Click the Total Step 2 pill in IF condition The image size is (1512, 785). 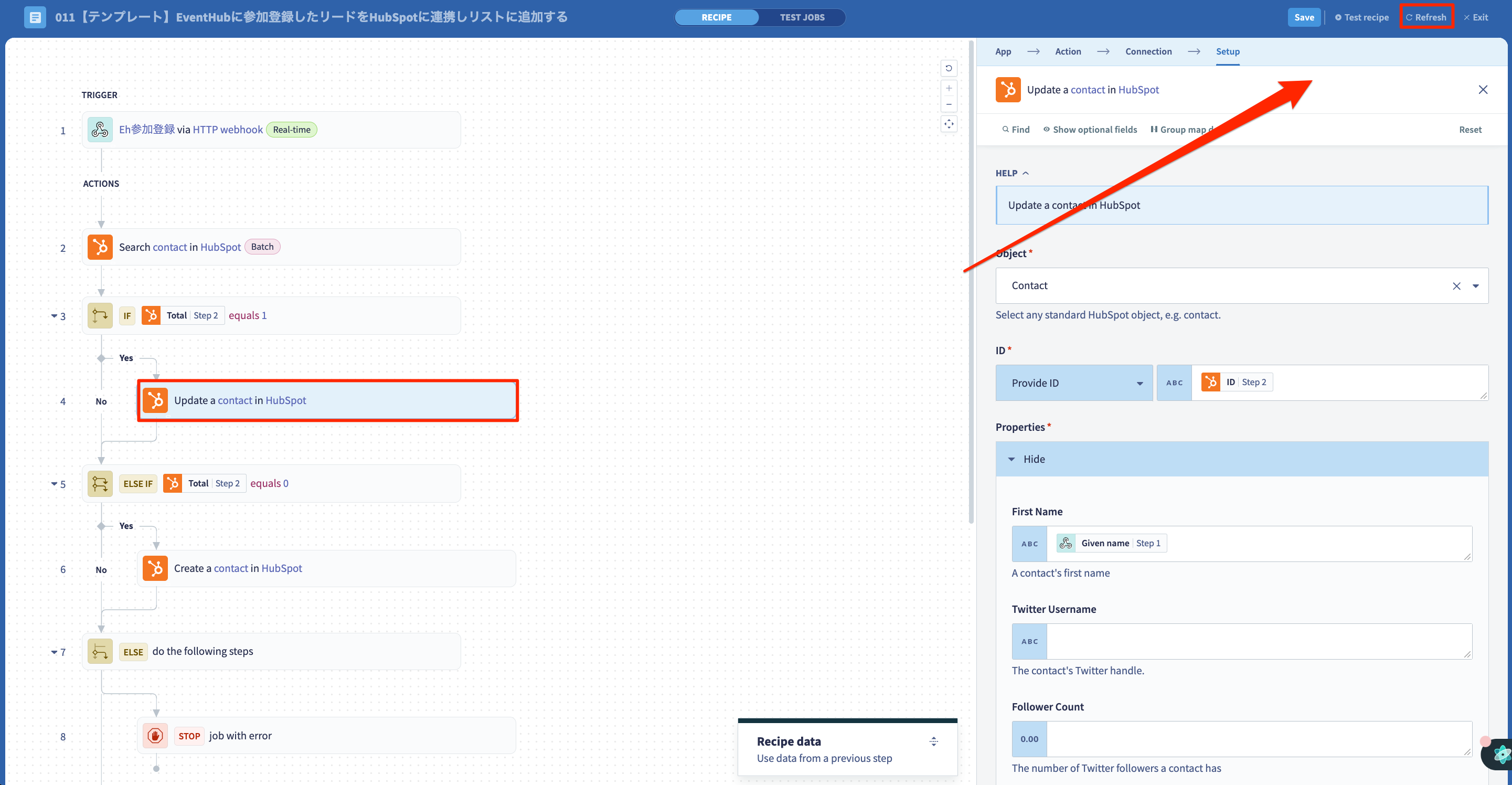pyautogui.click(x=183, y=315)
